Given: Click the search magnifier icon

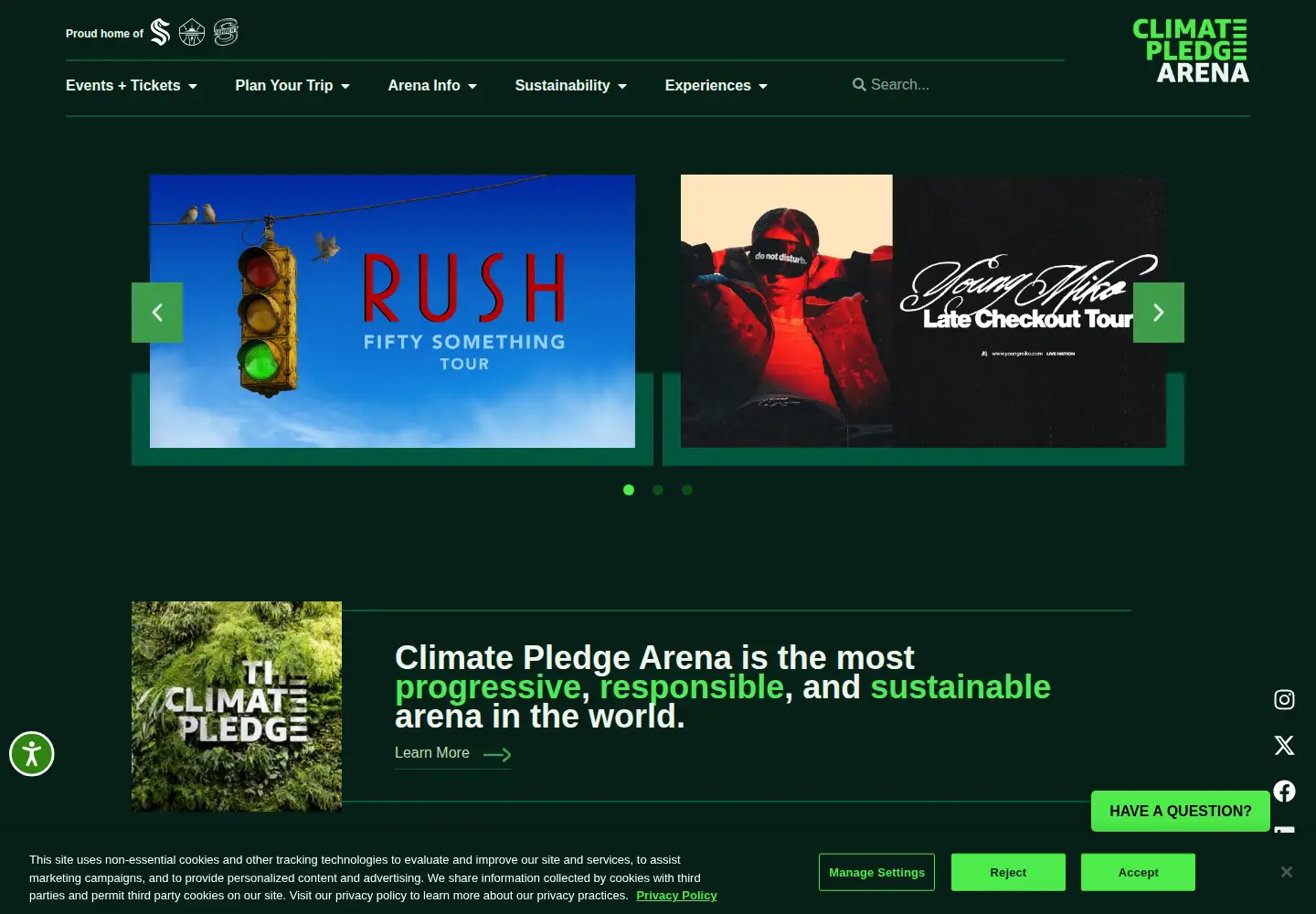Looking at the screenshot, I should click(859, 85).
